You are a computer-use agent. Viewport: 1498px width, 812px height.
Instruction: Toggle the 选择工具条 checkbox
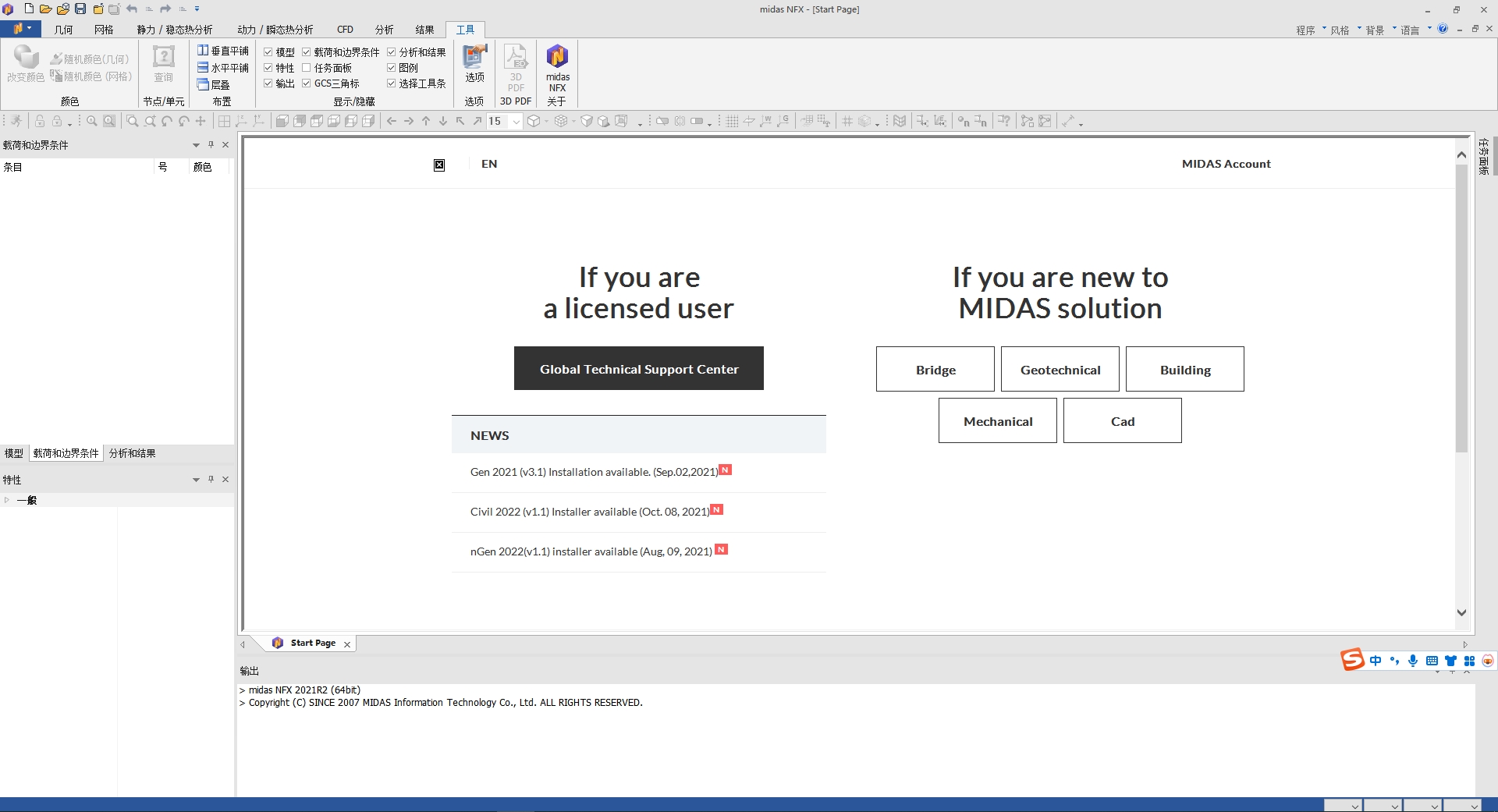tap(392, 83)
